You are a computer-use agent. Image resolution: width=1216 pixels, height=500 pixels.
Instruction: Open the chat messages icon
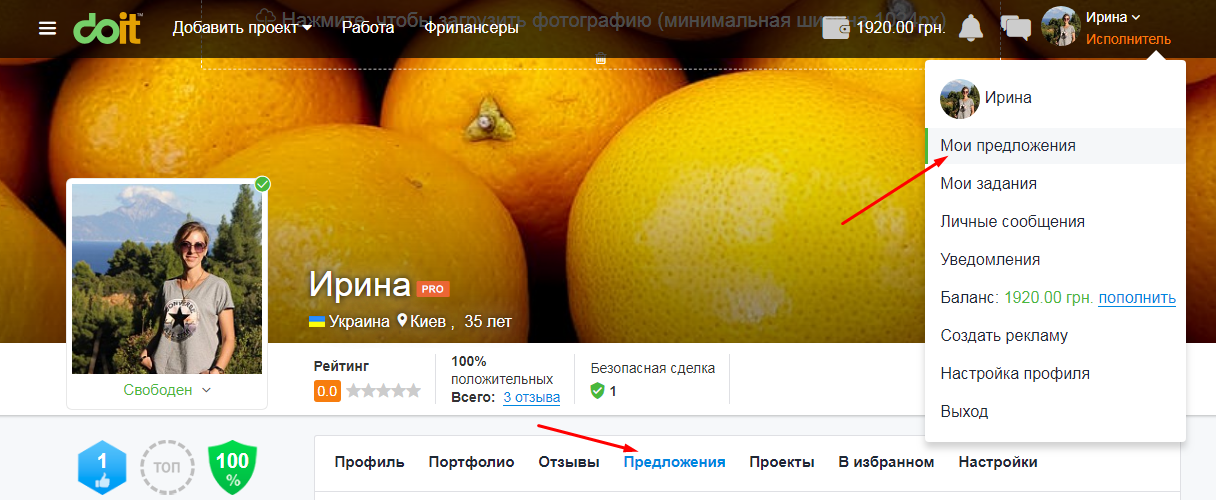pos(1016,28)
